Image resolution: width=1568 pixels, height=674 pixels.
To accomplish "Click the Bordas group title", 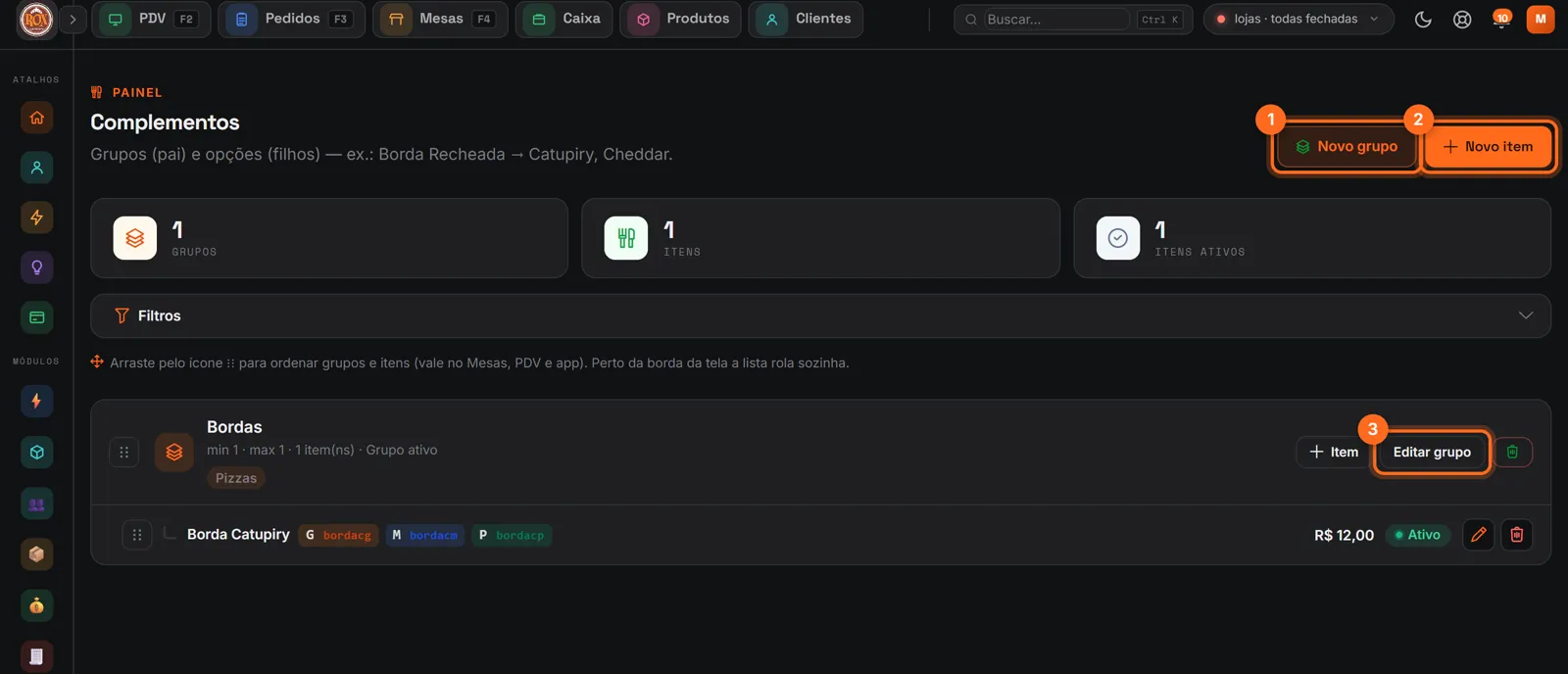I will pyautogui.click(x=234, y=427).
